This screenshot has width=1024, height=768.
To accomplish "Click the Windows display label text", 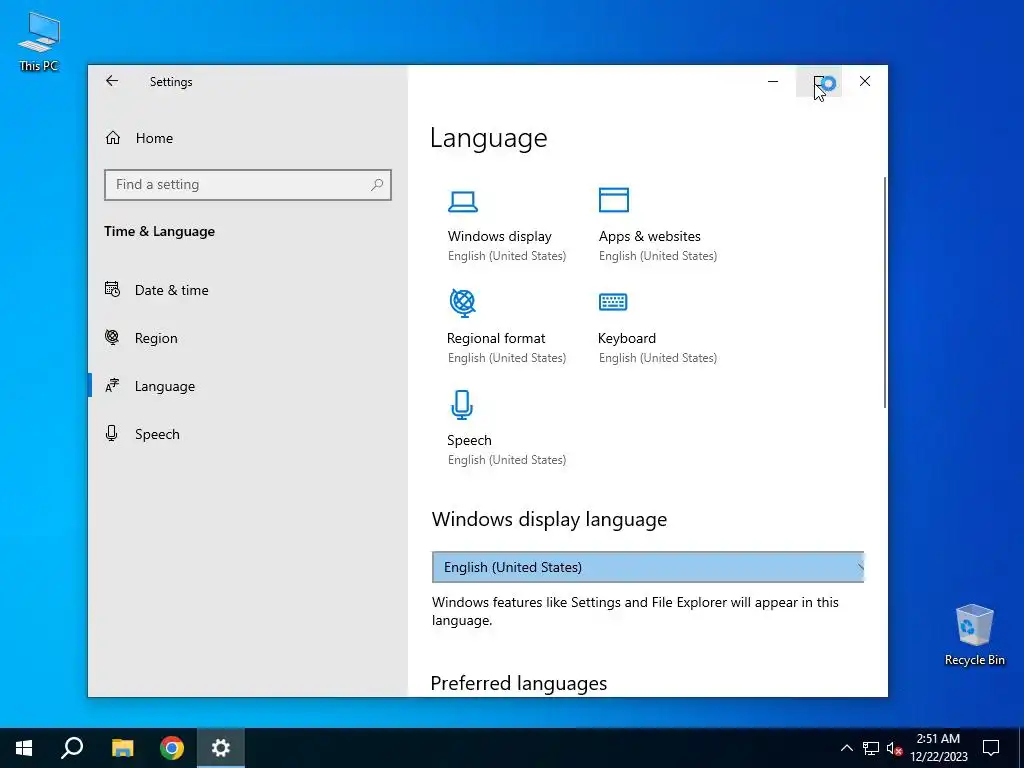I will 500,236.
